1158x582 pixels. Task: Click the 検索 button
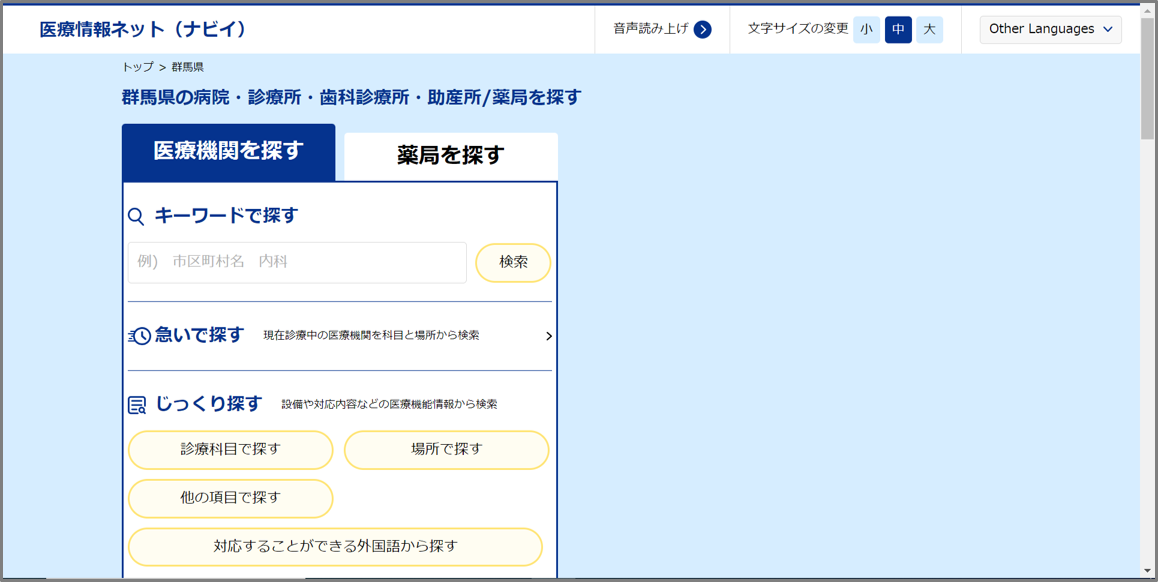click(x=513, y=262)
